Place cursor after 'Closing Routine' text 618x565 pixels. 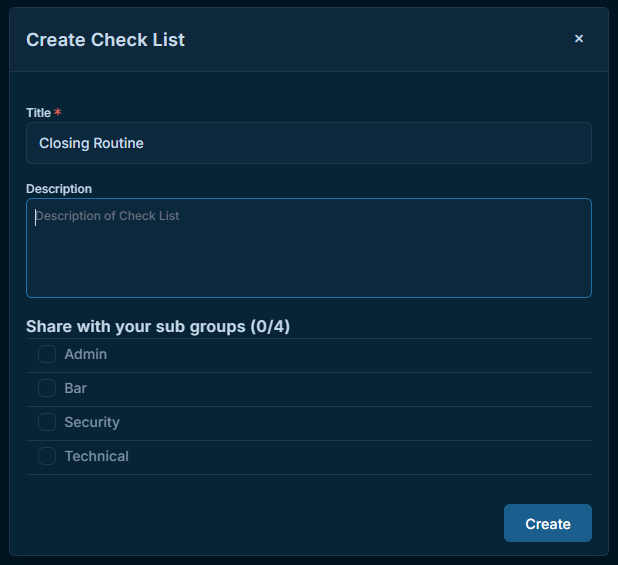pos(145,143)
